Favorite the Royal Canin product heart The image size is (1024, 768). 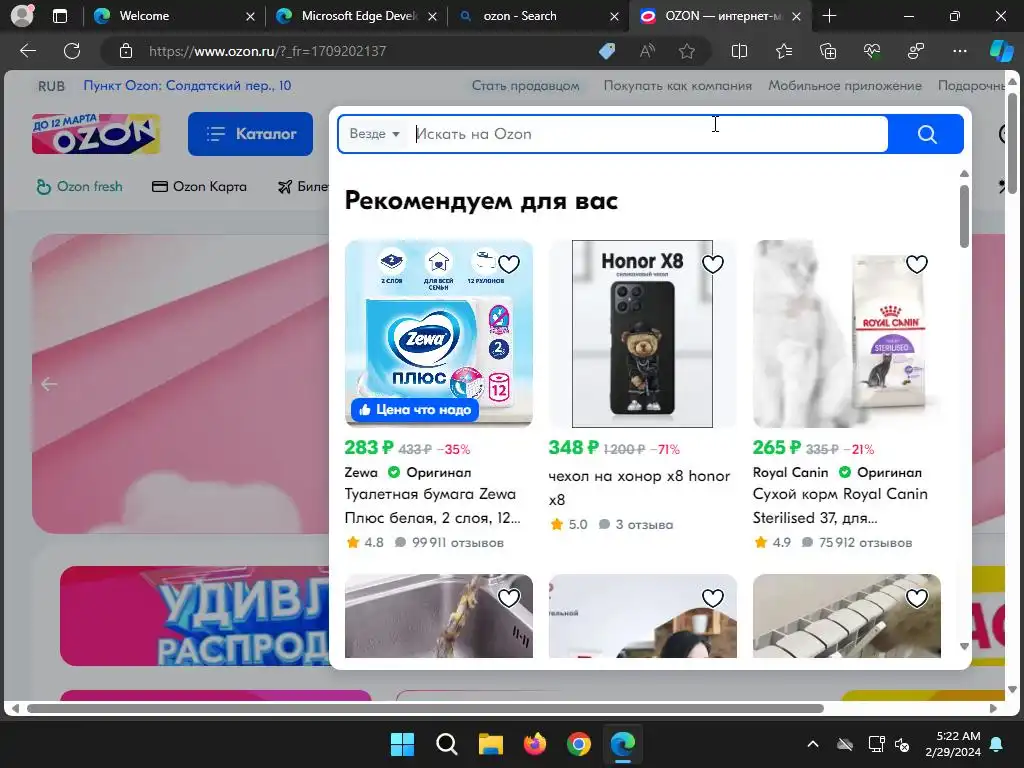[916, 264]
